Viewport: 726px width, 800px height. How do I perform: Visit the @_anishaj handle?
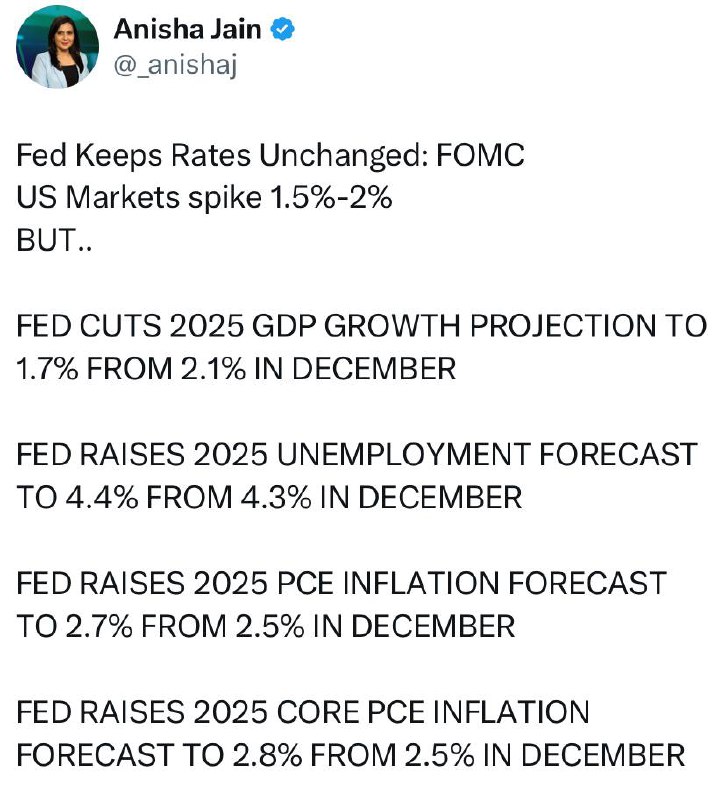[176, 65]
